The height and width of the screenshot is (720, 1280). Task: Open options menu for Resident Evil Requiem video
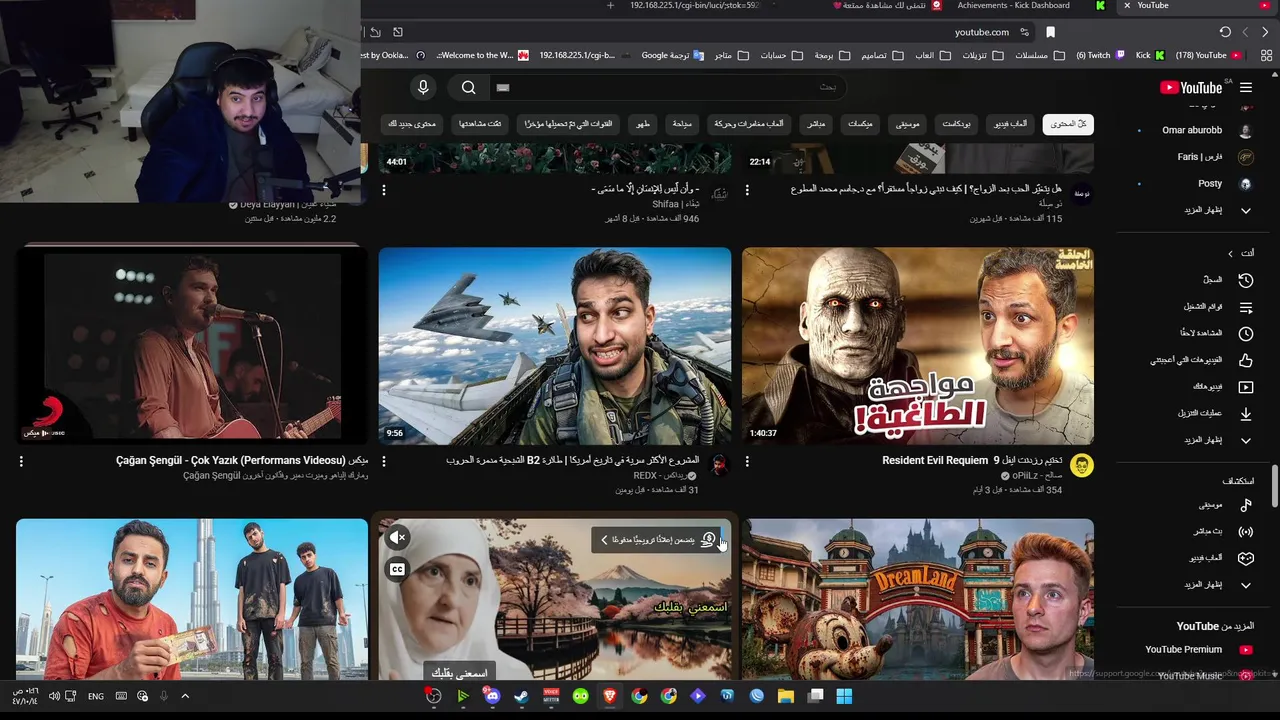pos(747,462)
